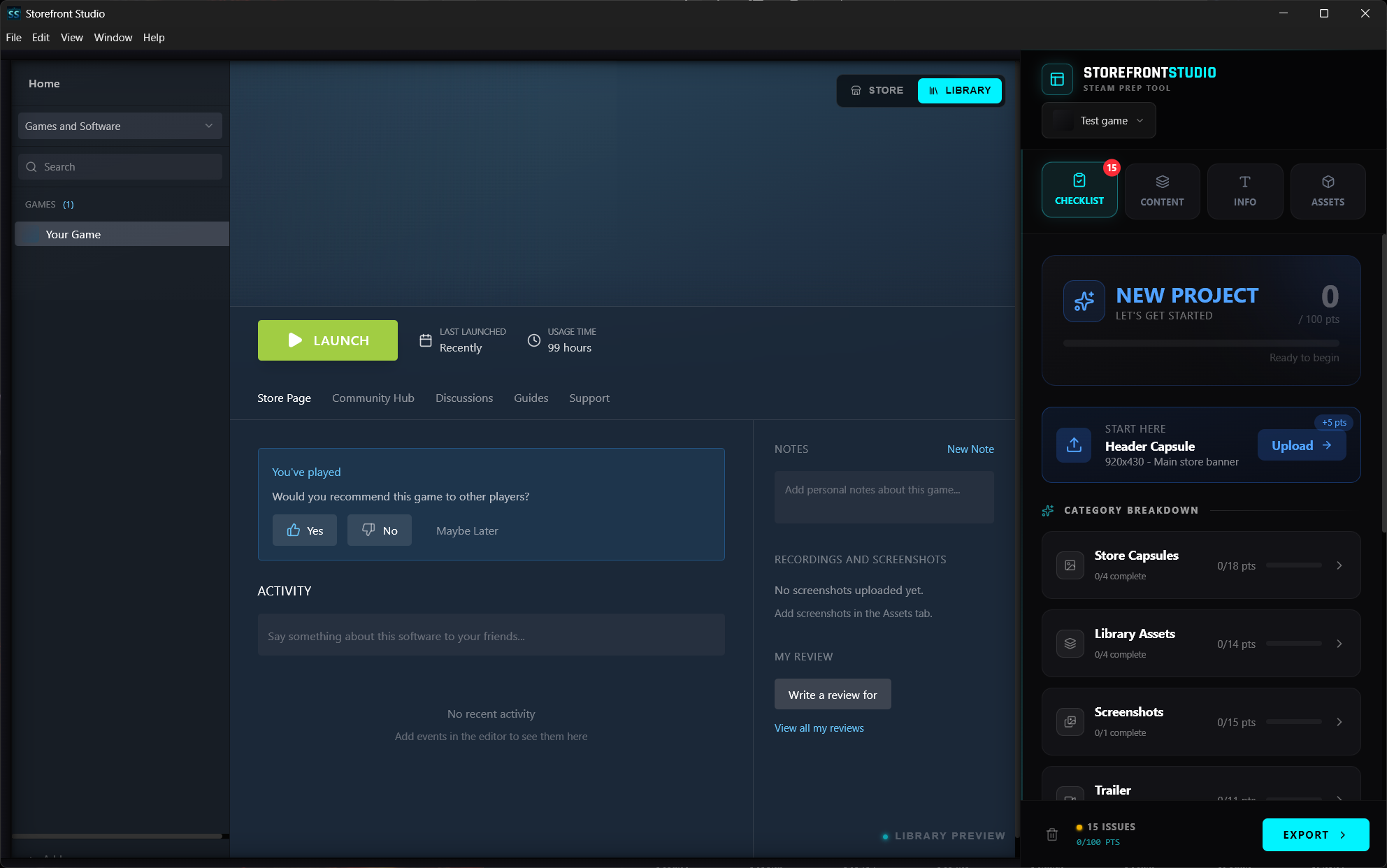The width and height of the screenshot is (1387, 868).
Task: Click the New Project progress bar
Action: [x=1200, y=343]
